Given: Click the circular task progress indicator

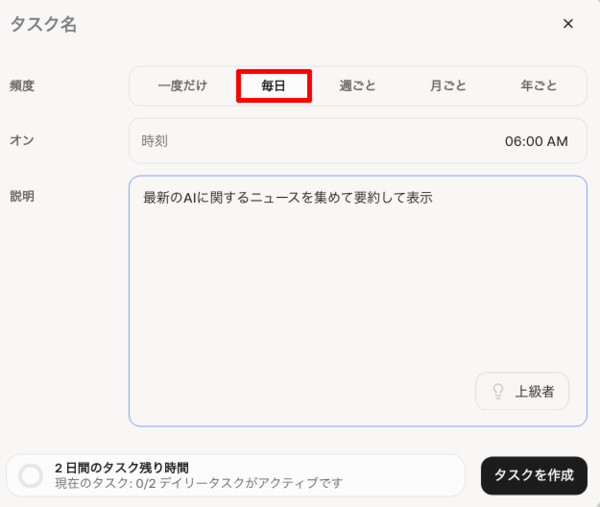Looking at the screenshot, I should tap(31, 476).
